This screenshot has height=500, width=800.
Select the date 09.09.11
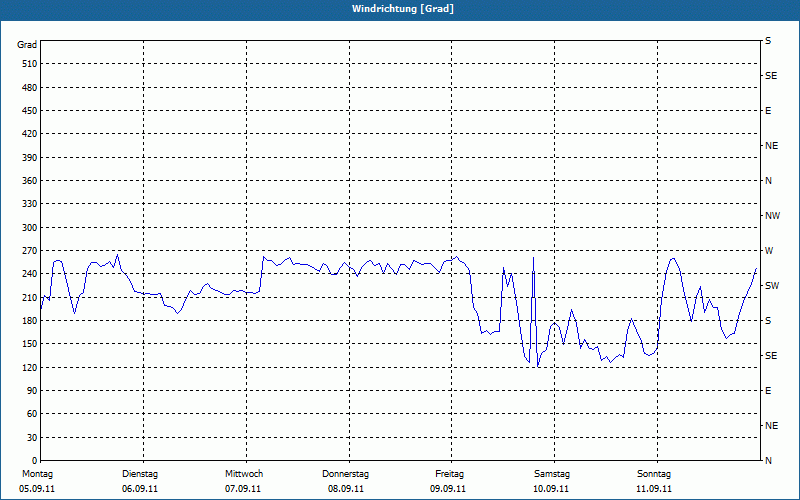[448, 489]
